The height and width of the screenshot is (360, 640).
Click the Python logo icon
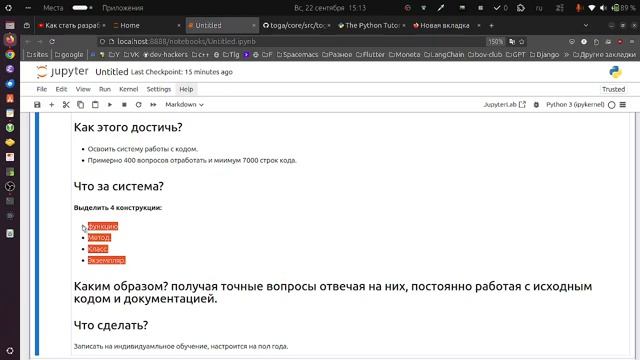pos(615,72)
